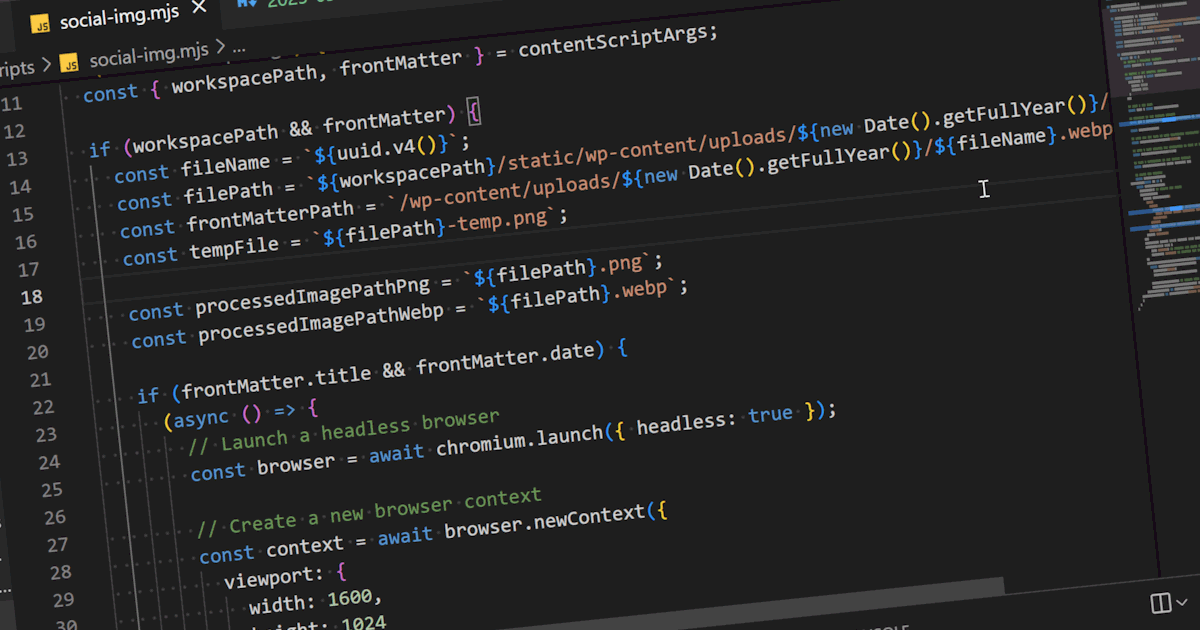Click line number 11 in the gutter
The height and width of the screenshot is (630, 1200).
click(10, 104)
